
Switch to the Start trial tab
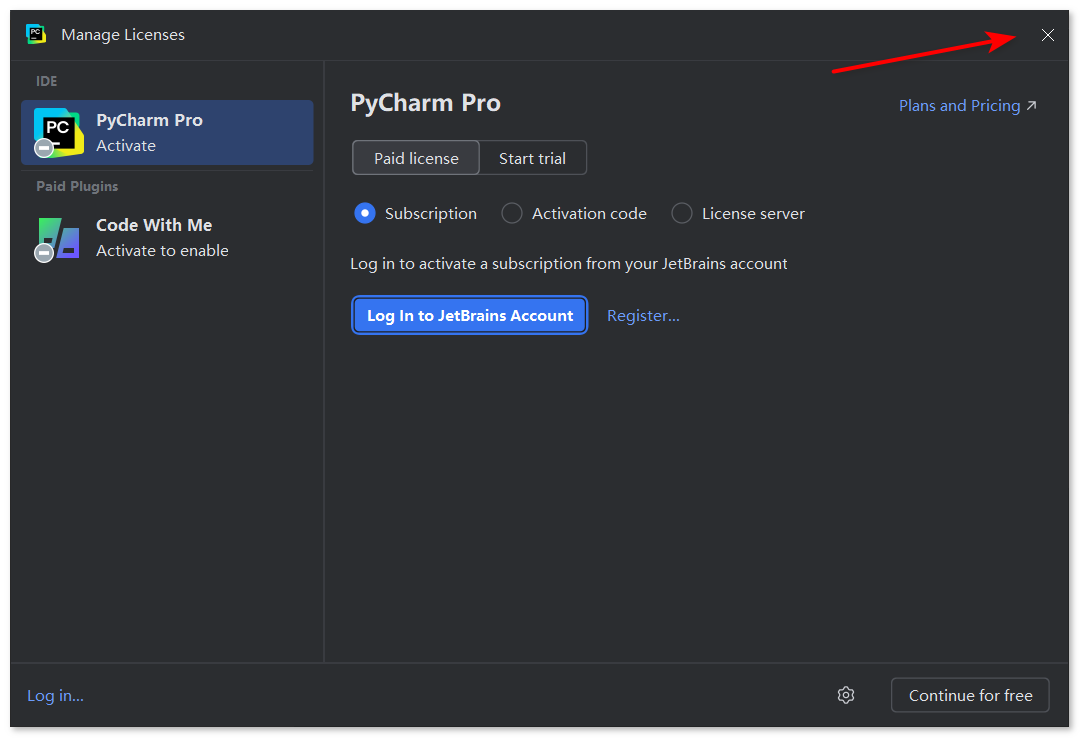(532, 158)
